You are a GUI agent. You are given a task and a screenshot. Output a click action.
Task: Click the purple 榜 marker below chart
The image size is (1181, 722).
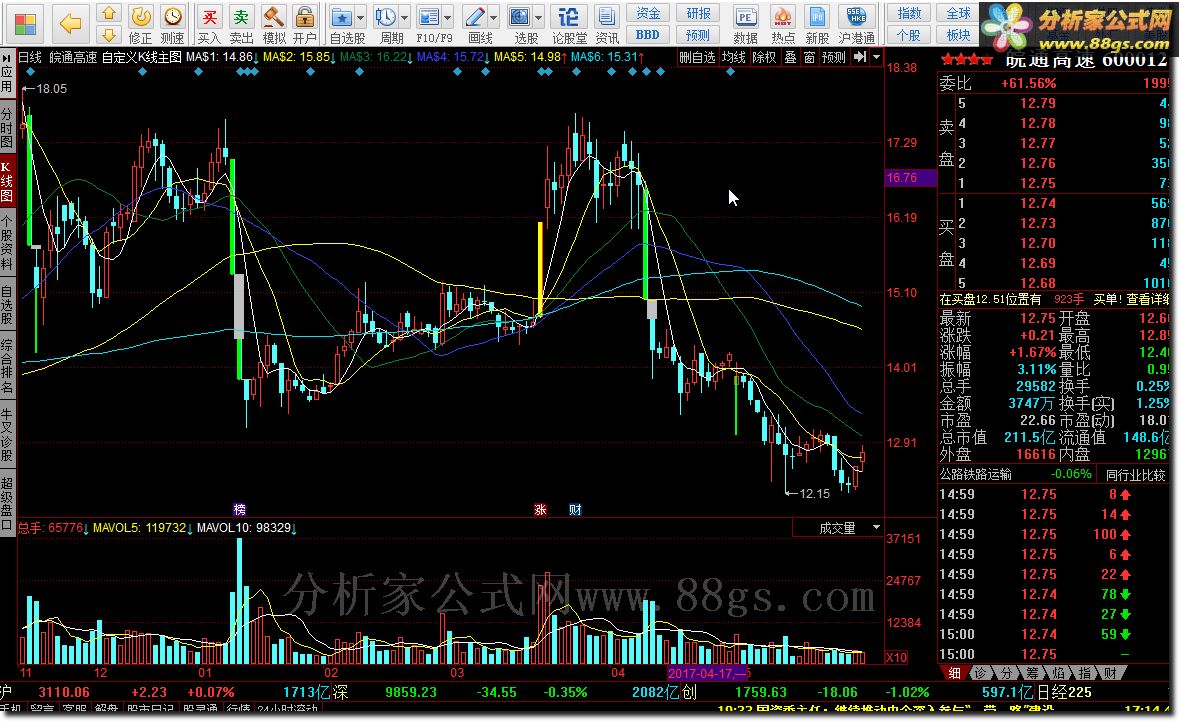[240, 510]
